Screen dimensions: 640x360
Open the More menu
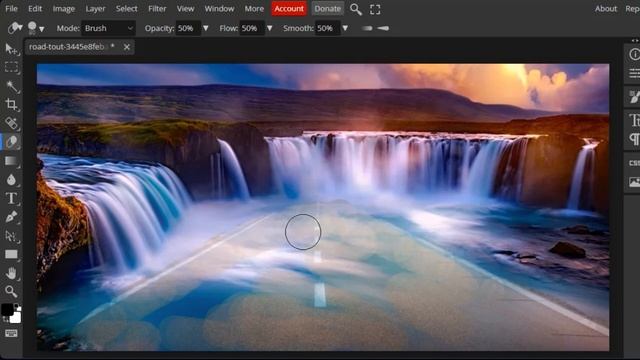click(254, 9)
